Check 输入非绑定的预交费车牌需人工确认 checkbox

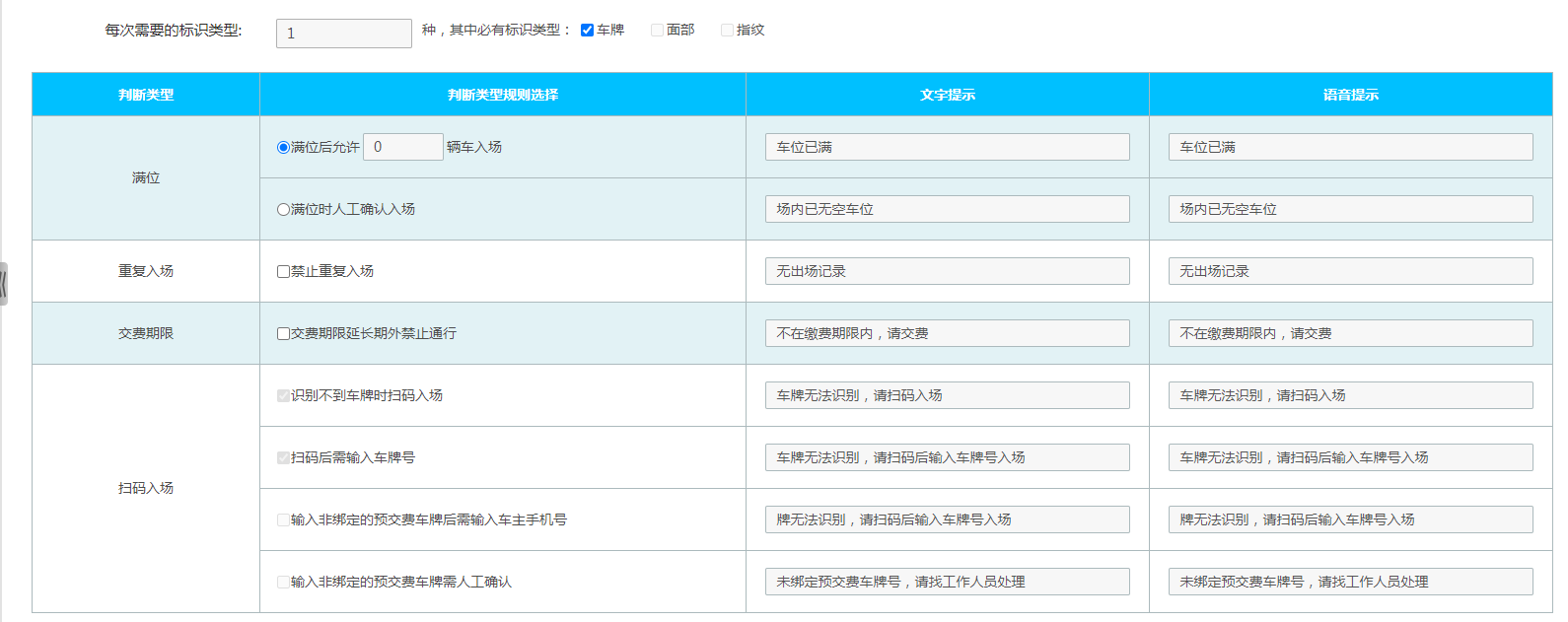283,583
